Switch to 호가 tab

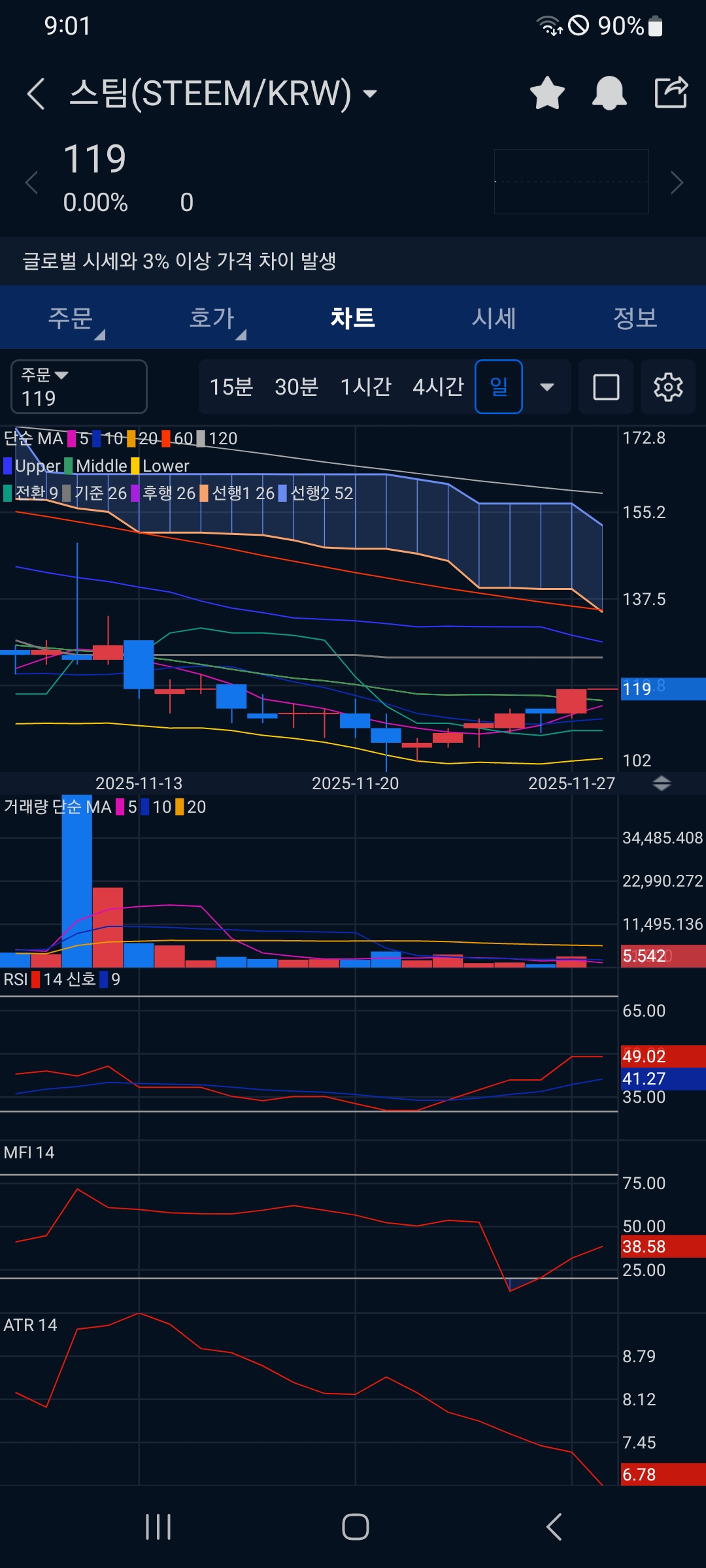pyautogui.click(x=212, y=318)
